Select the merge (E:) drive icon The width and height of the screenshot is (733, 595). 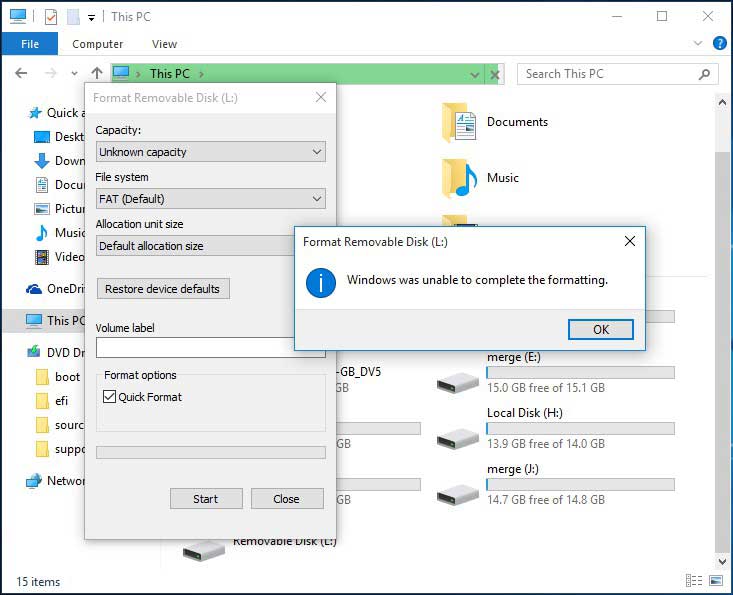click(x=458, y=383)
